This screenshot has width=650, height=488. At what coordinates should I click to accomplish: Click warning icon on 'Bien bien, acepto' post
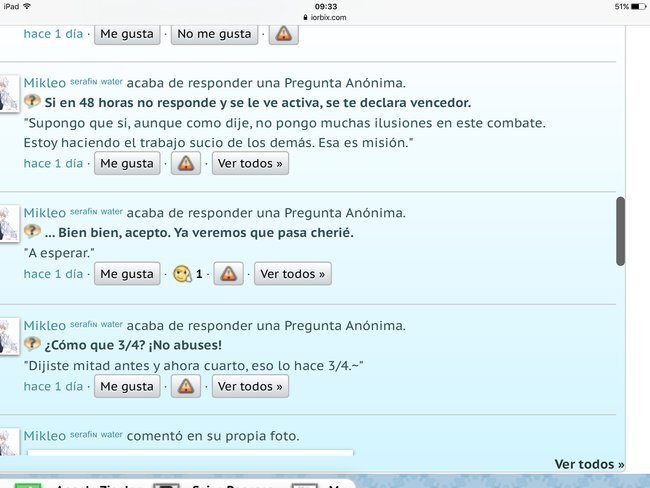(x=228, y=274)
